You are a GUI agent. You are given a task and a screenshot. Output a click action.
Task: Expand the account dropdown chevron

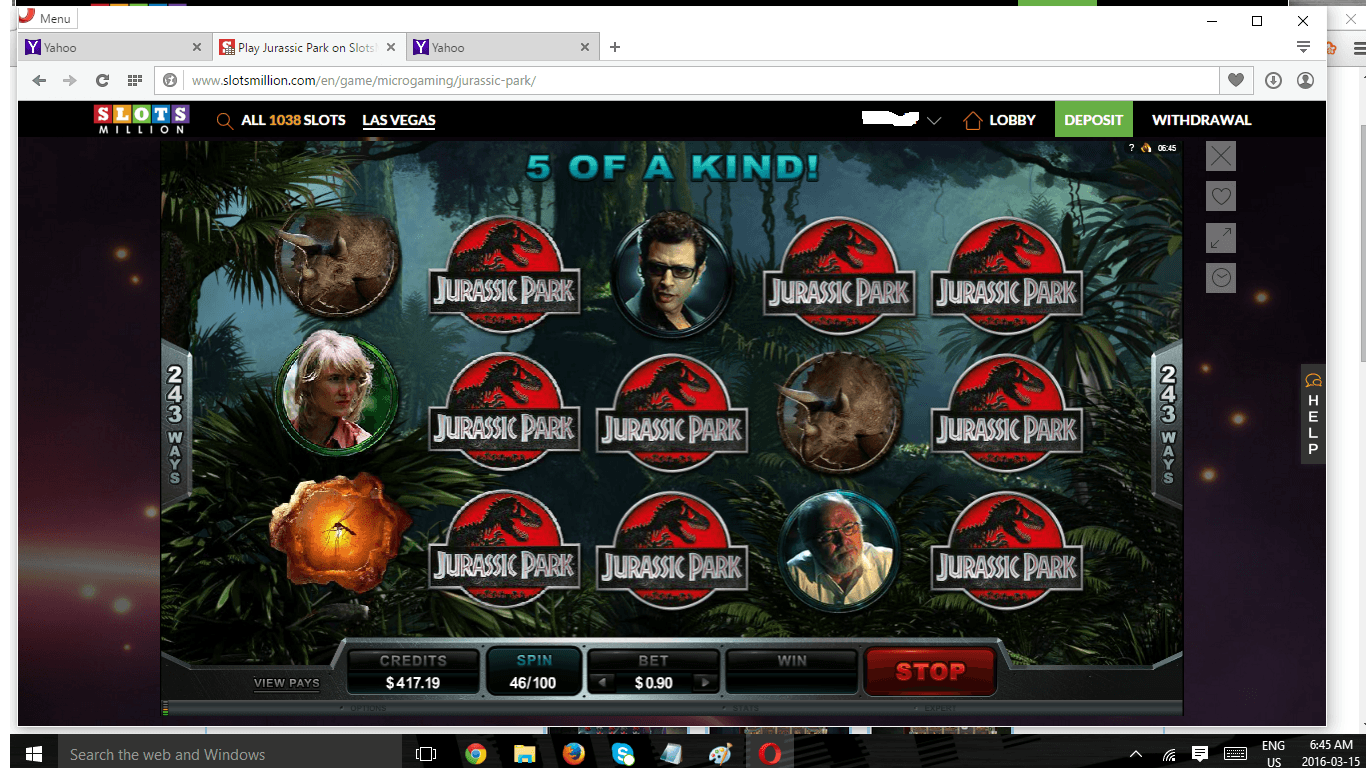tap(934, 121)
